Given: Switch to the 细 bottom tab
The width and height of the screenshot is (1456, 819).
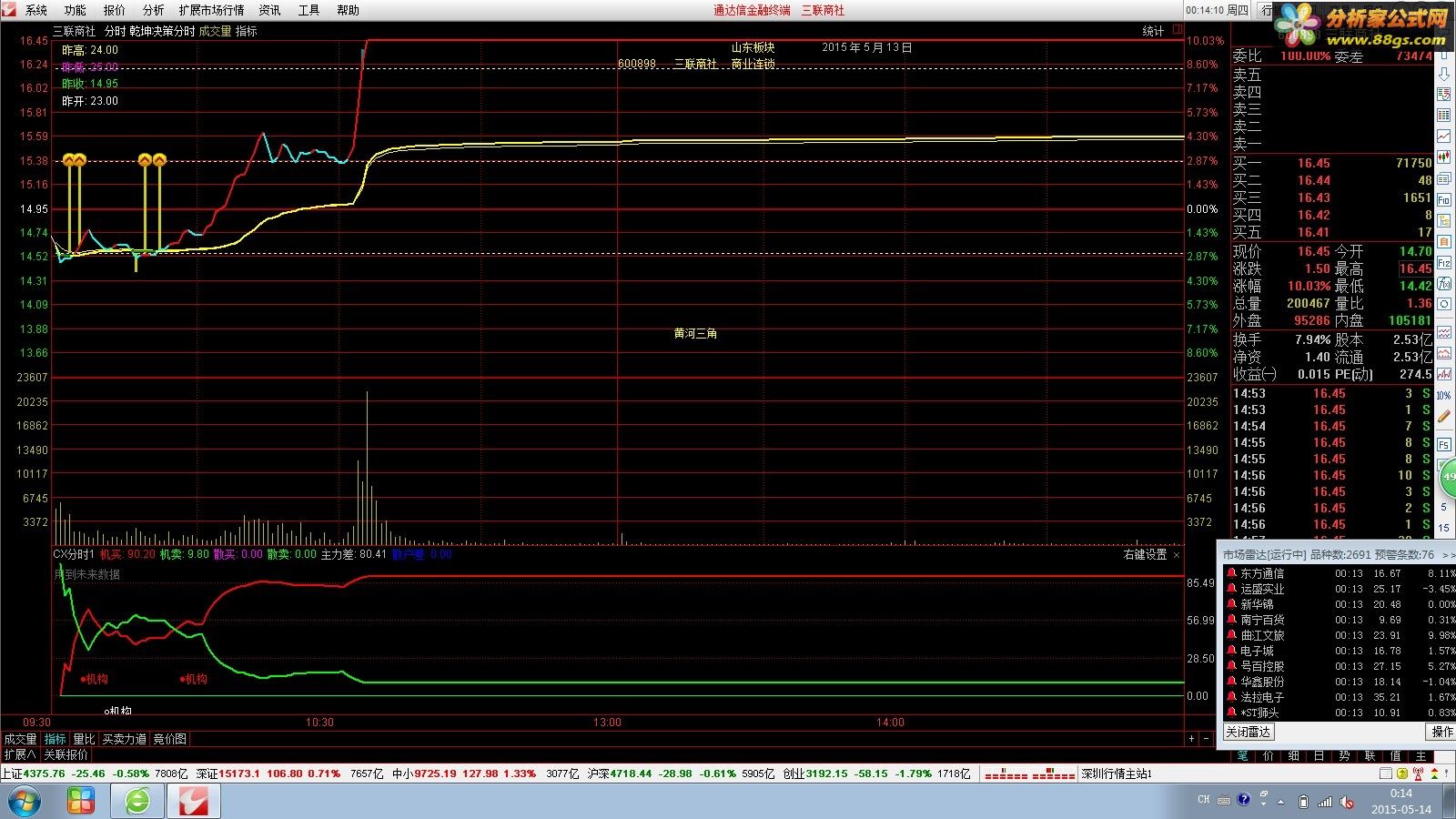Looking at the screenshot, I should click(1294, 756).
